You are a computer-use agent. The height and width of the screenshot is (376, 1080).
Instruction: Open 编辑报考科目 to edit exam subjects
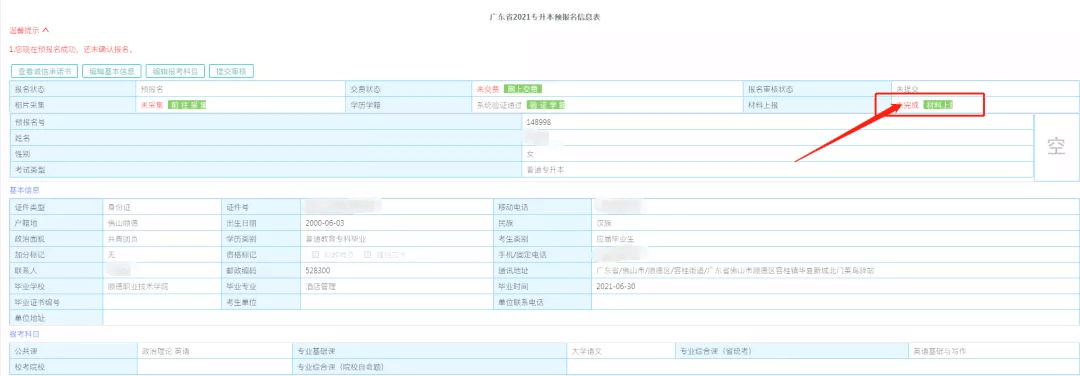[x=175, y=71]
